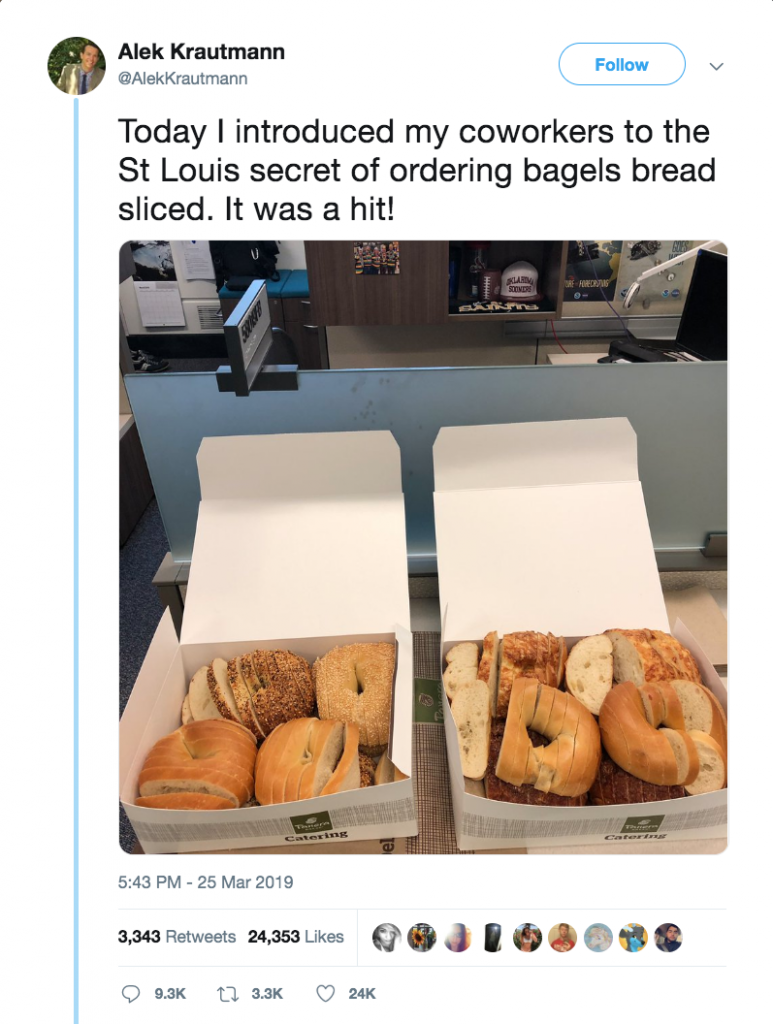
Task: Click Alek Krautmann's profile avatar
Action: click(76, 65)
